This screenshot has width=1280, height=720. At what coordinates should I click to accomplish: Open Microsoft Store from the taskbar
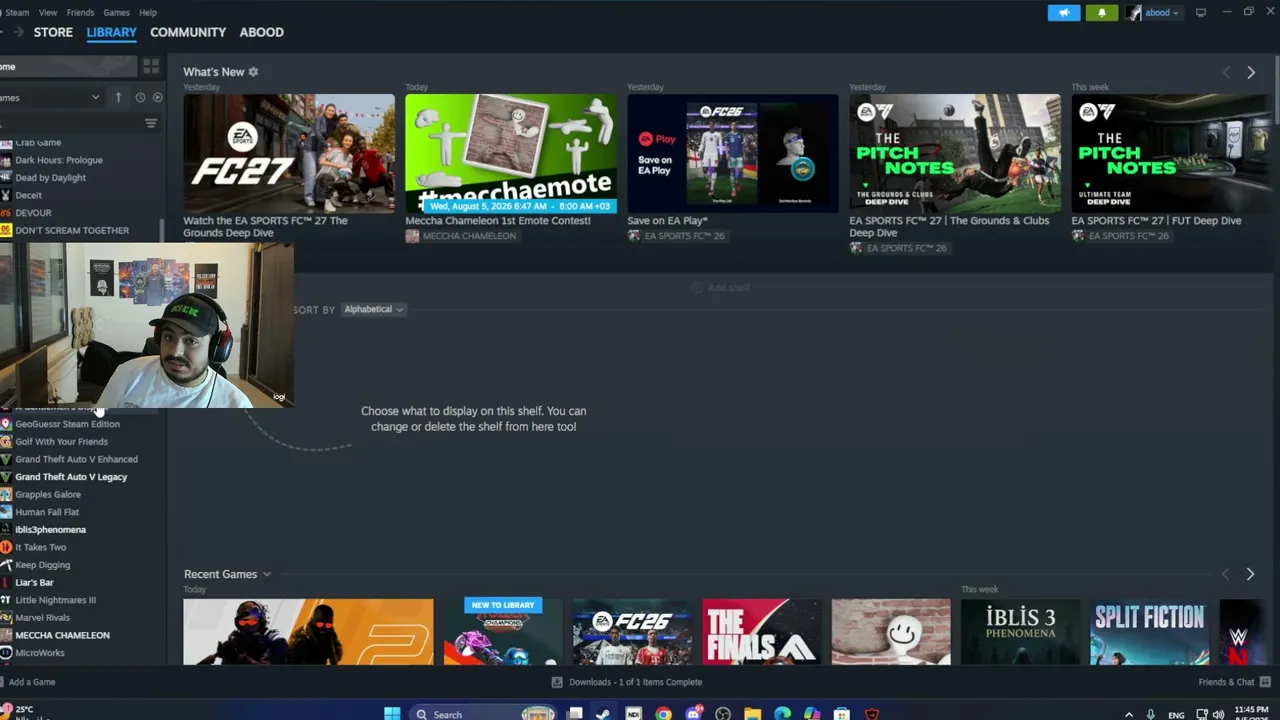click(x=842, y=714)
